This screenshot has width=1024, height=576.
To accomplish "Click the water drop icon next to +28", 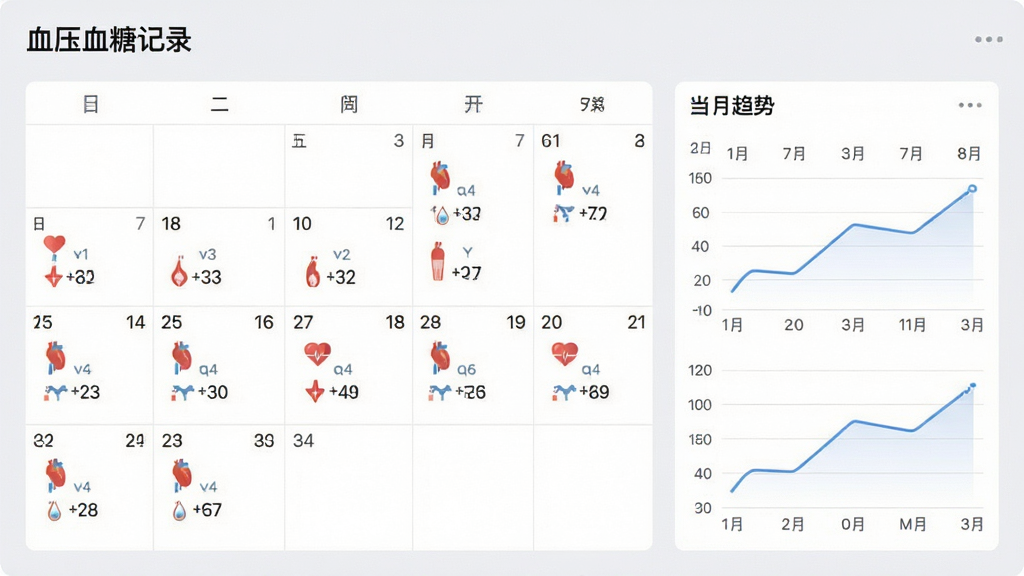I will point(54,510).
